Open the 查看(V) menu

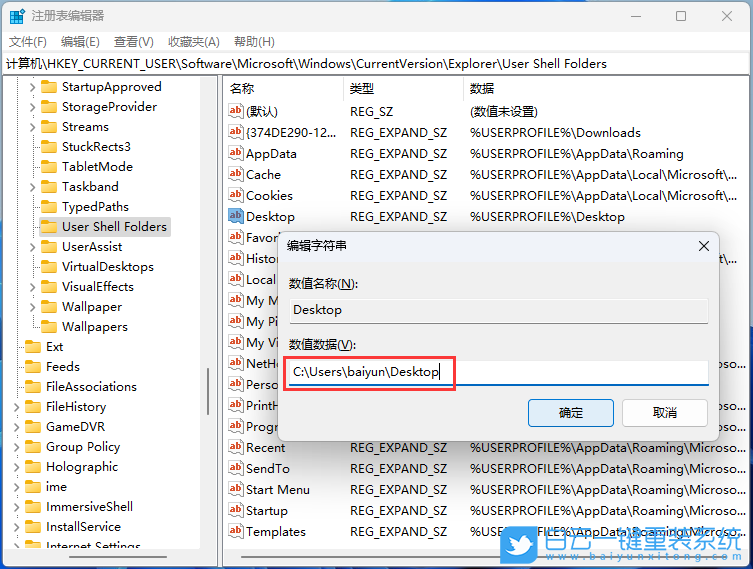pos(134,42)
